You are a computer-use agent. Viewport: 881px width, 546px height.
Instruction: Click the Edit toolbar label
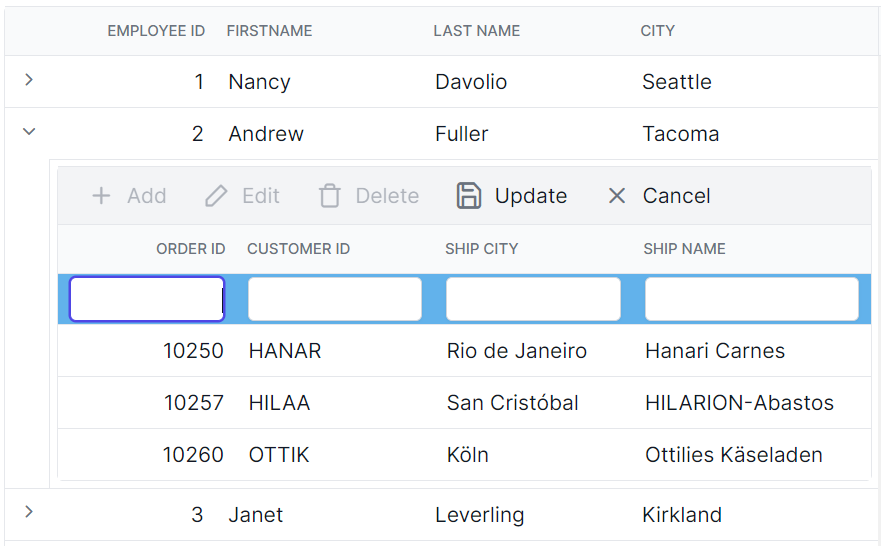[261, 196]
